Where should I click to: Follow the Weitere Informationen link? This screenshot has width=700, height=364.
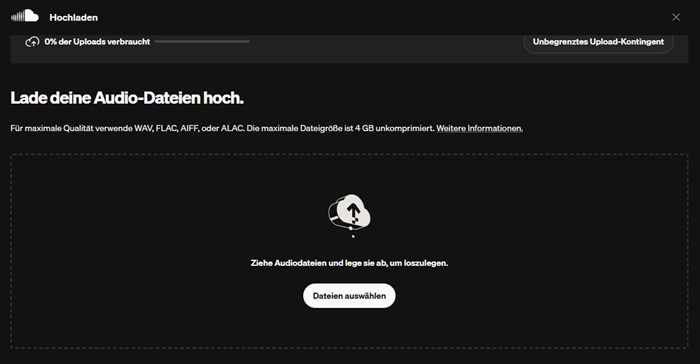[479, 129]
